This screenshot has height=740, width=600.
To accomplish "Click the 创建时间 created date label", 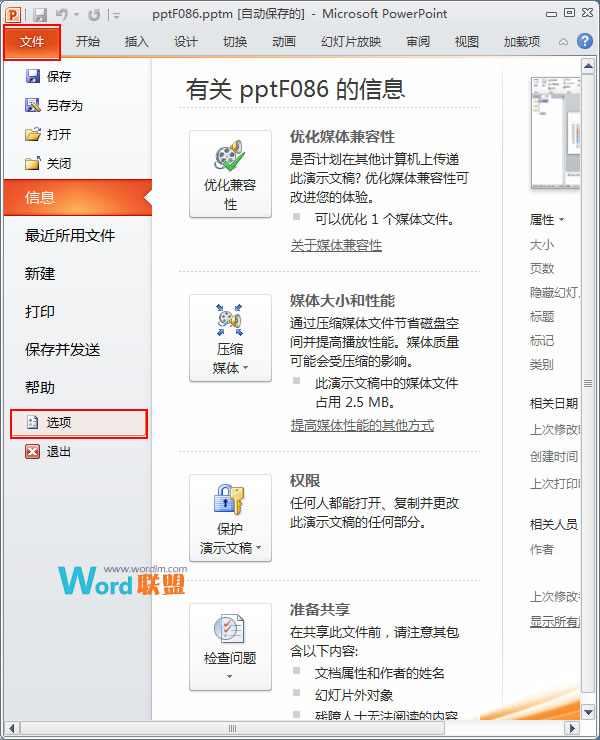I will [554, 456].
